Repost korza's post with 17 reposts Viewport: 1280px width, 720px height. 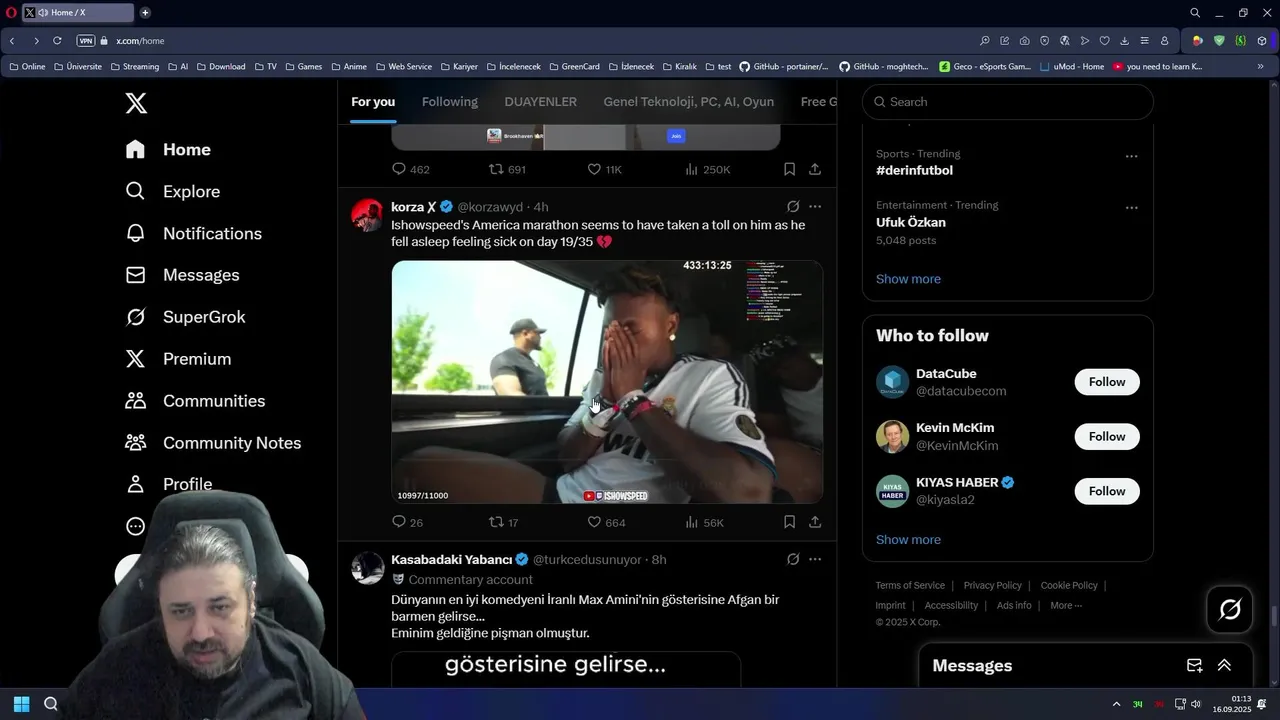point(503,522)
